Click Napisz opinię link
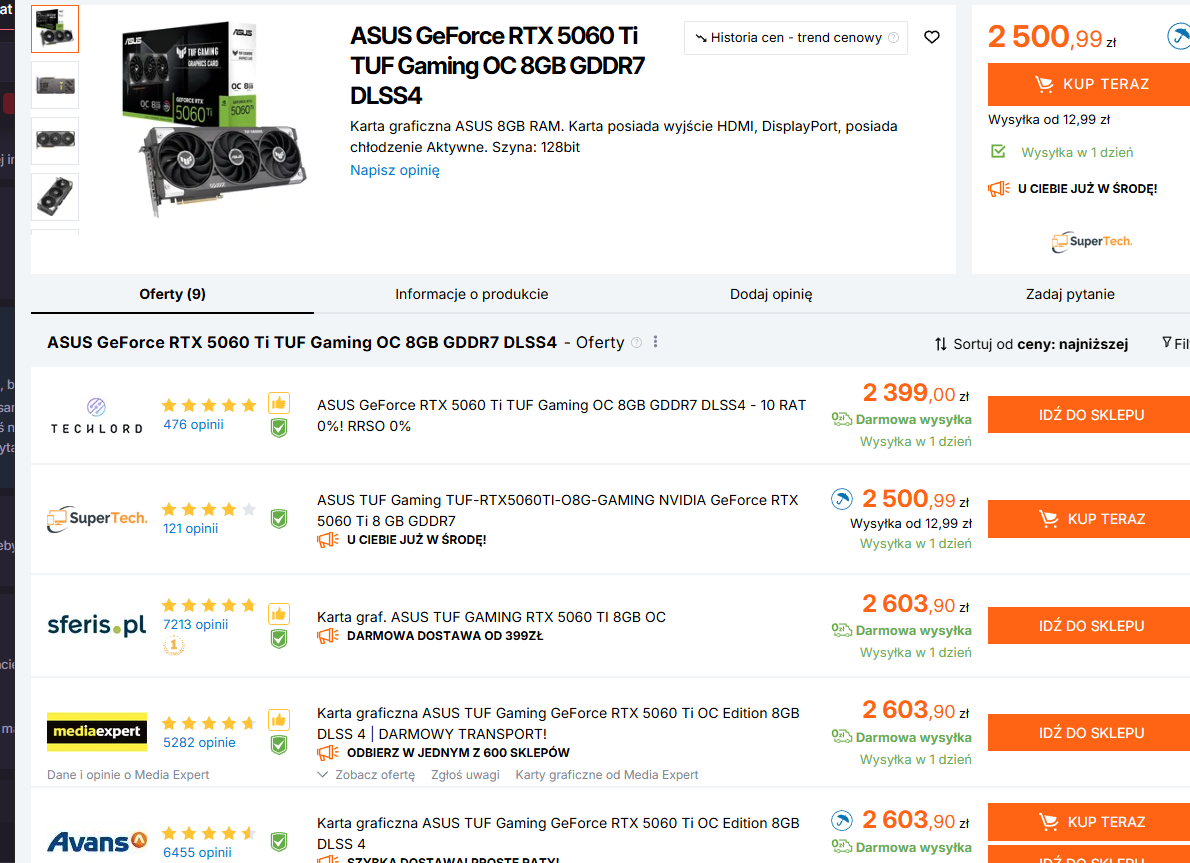 394,170
